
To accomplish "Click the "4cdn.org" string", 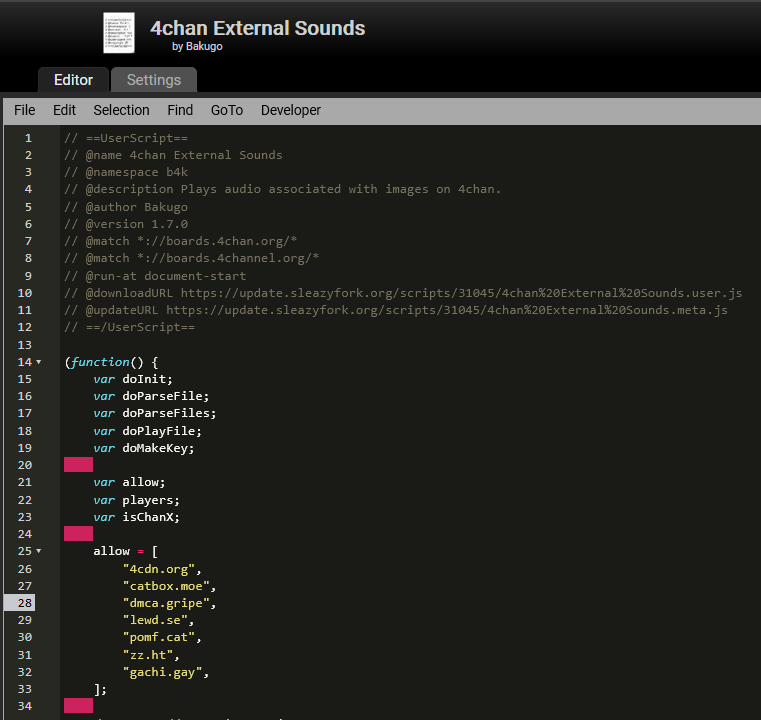I will pyautogui.click(x=159, y=569).
